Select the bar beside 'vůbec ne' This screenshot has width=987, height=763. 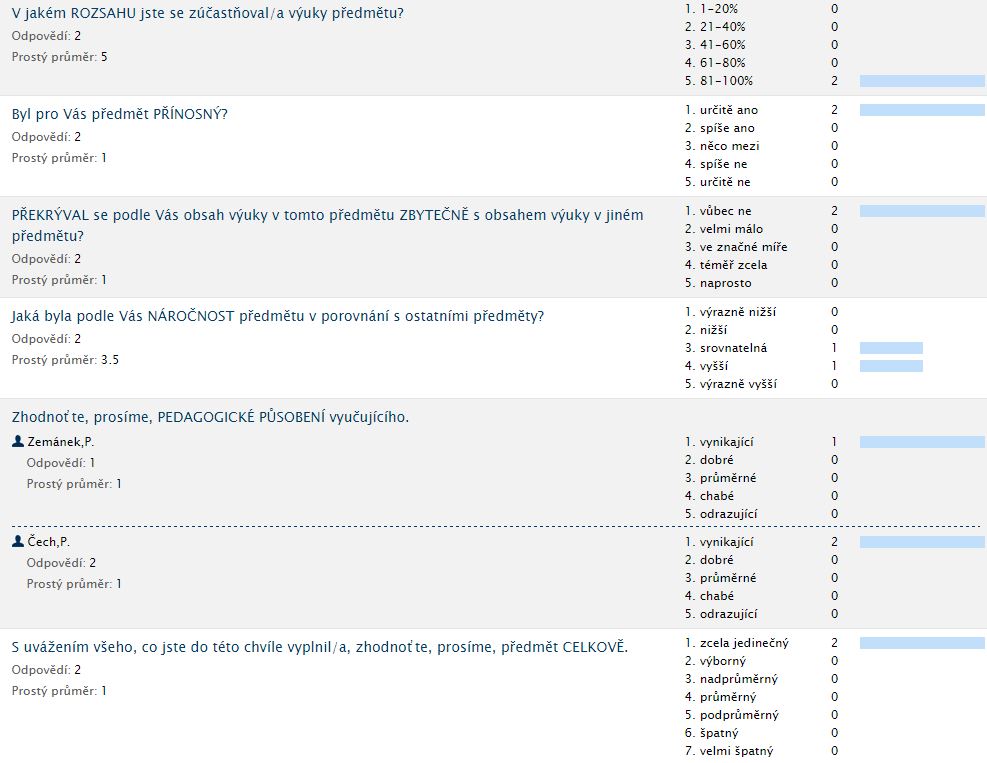(x=921, y=211)
